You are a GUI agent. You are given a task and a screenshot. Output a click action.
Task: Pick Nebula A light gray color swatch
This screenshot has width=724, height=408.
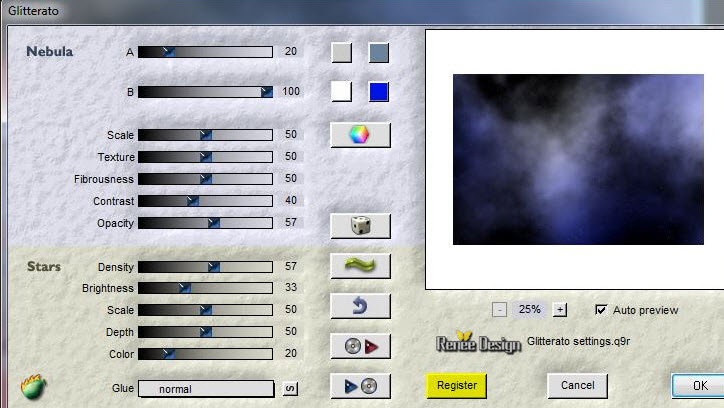pyautogui.click(x=342, y=53)
